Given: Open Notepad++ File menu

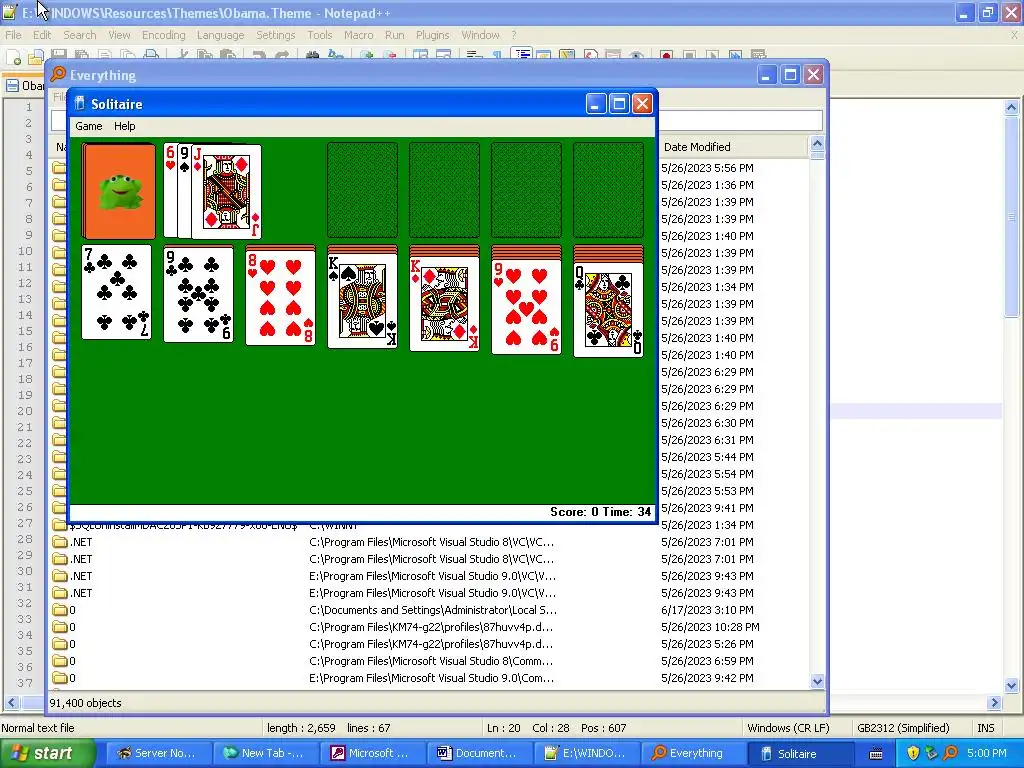Looking at the screenshot, I should click(13, 35).
